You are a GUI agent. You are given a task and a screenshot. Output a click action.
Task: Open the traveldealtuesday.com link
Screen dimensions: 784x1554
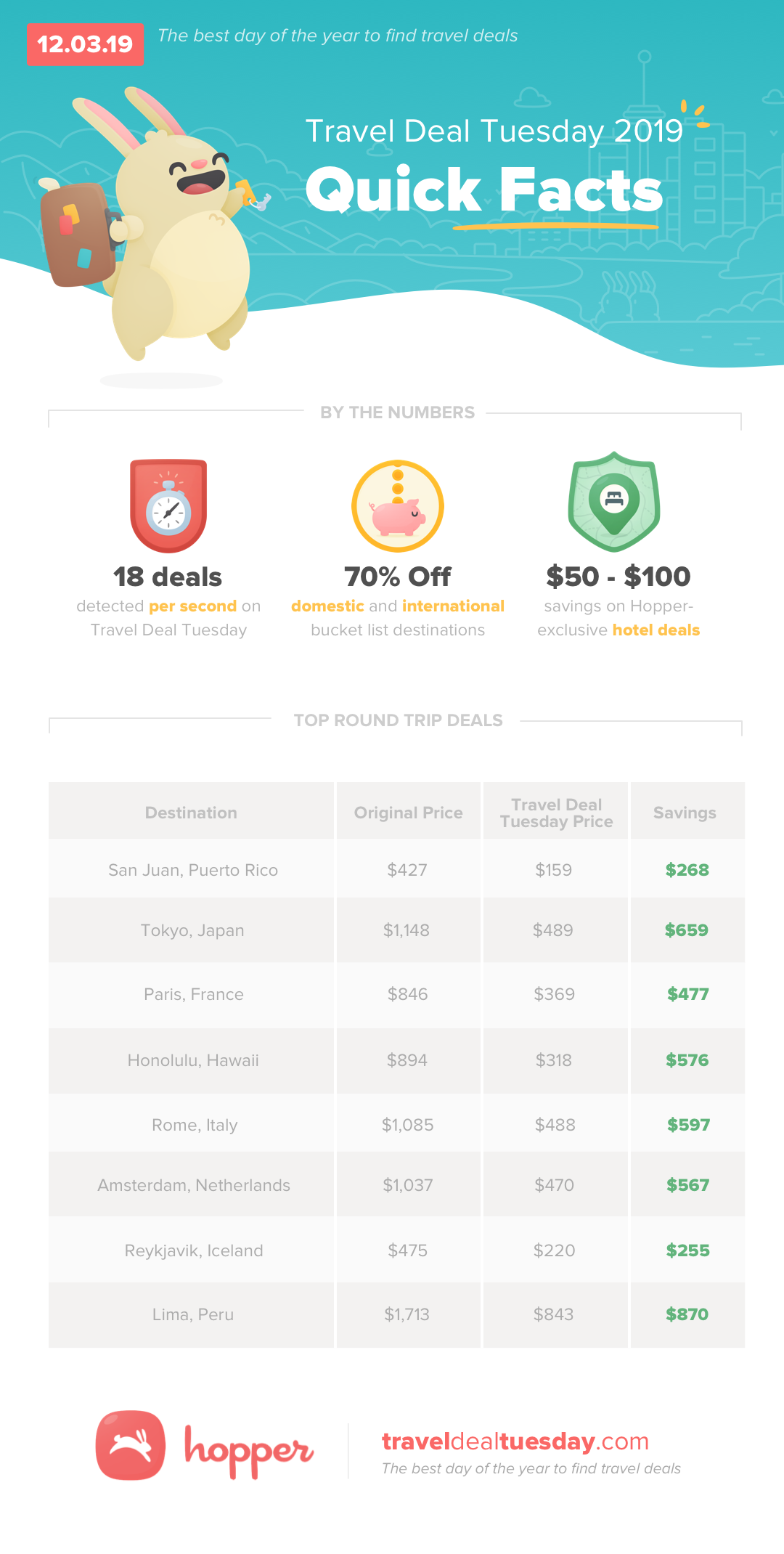pyautogui.click(x=515, y=1441)
